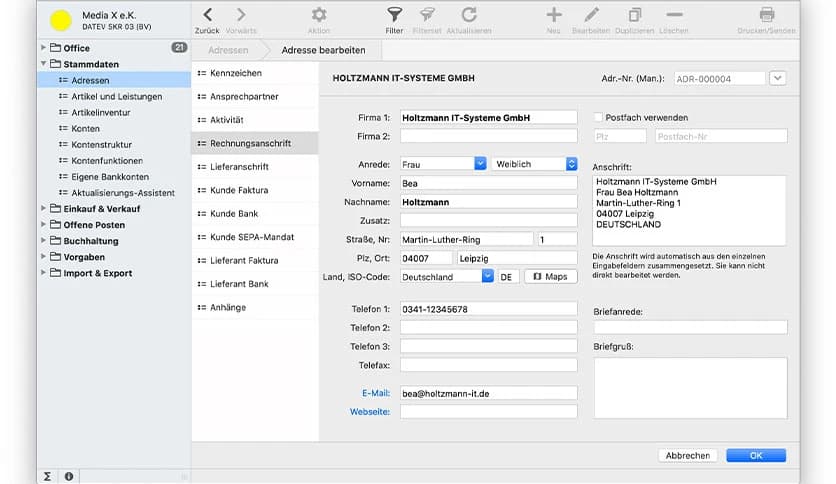Open the Kunde Faktura section
Viewport: 836px width, 484px height.
pos(255,190)
